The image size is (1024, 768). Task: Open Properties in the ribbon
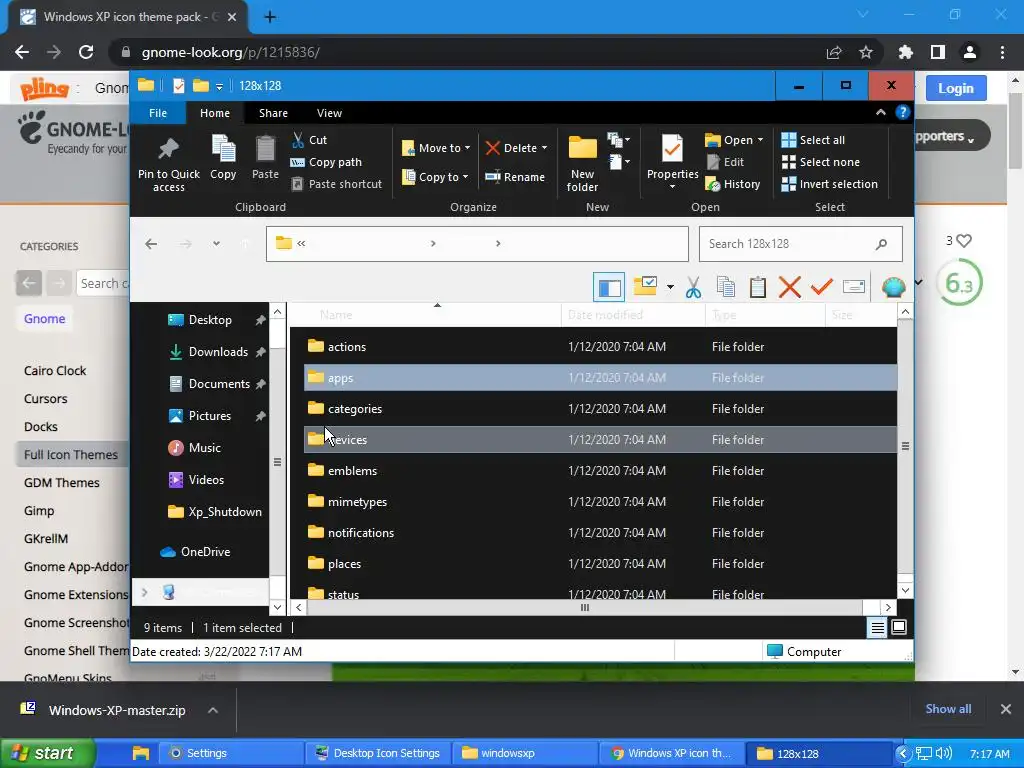click(x=672, y=162)
